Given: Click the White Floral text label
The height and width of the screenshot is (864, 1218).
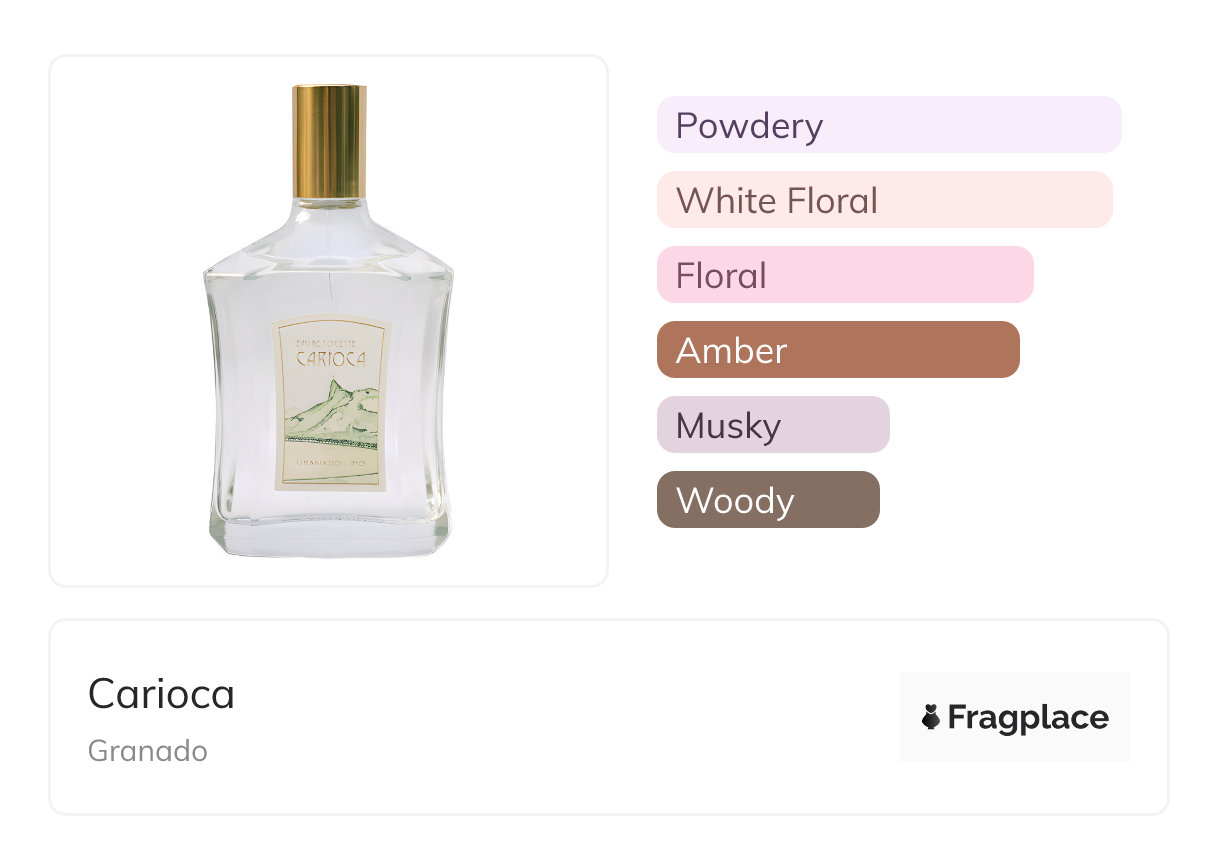Looking at the screenshot, I should 776,200.
